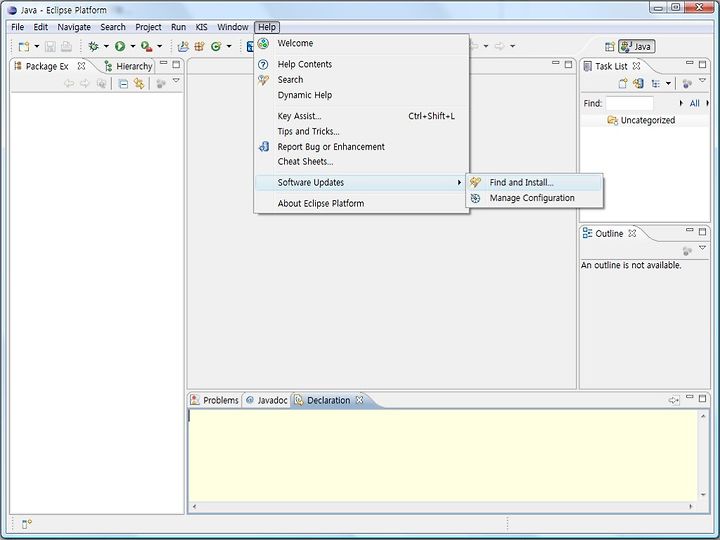
Task: Click the New wizard toolbar icon
Action: click(24, 46)
